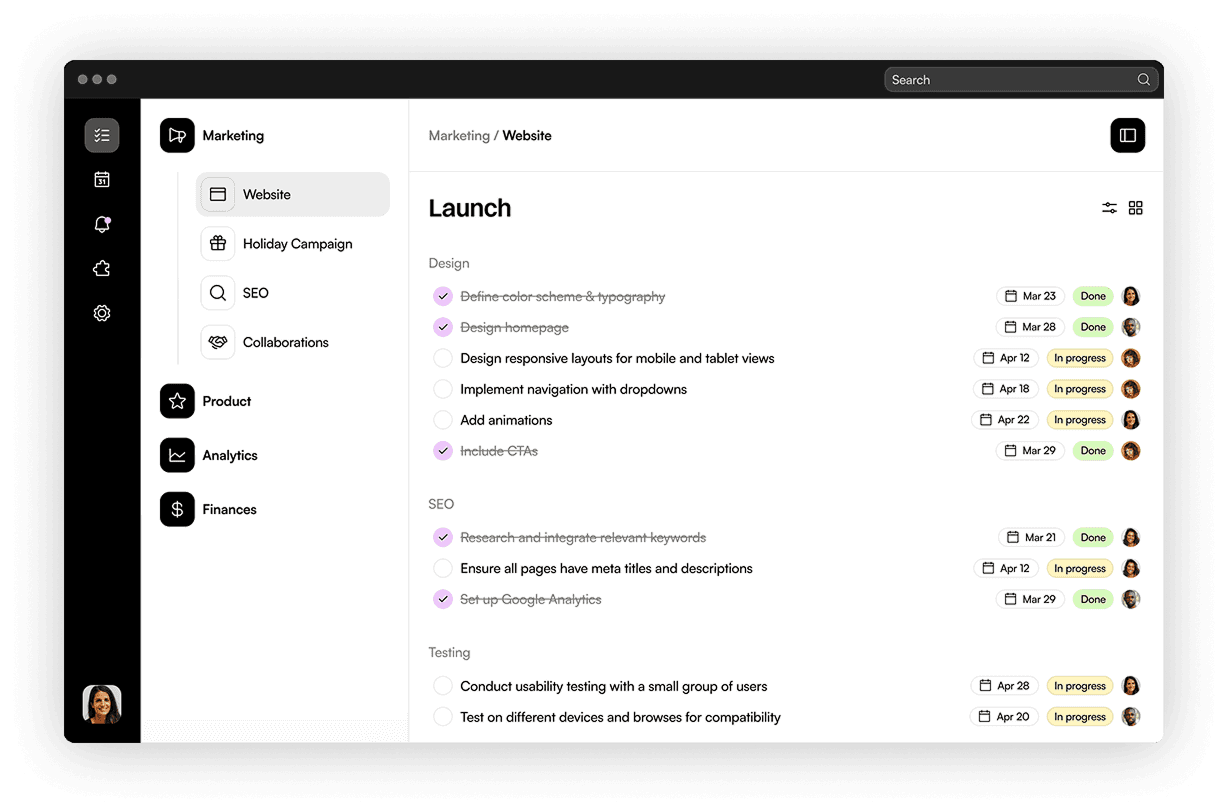The image size is (1228, 811).
Task: Mark Add animations as complete
Action: point(443,420)
